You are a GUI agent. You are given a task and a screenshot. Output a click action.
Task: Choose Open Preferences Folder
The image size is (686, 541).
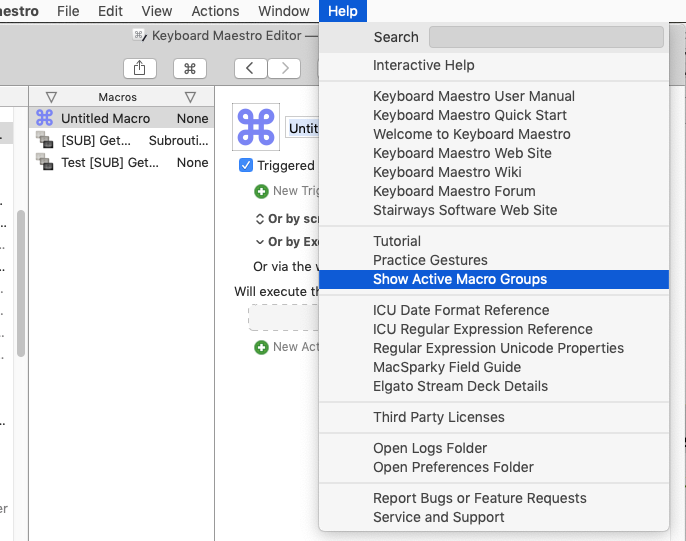494,468
